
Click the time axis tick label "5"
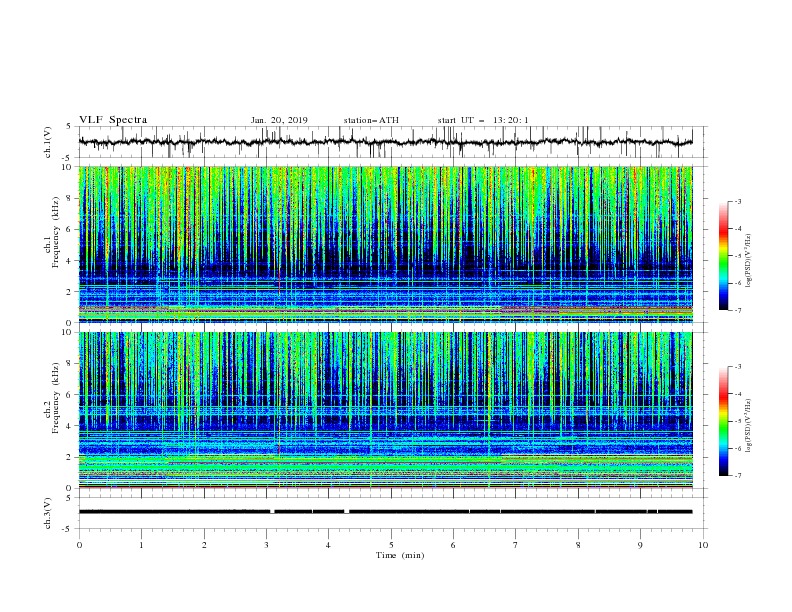391,545
